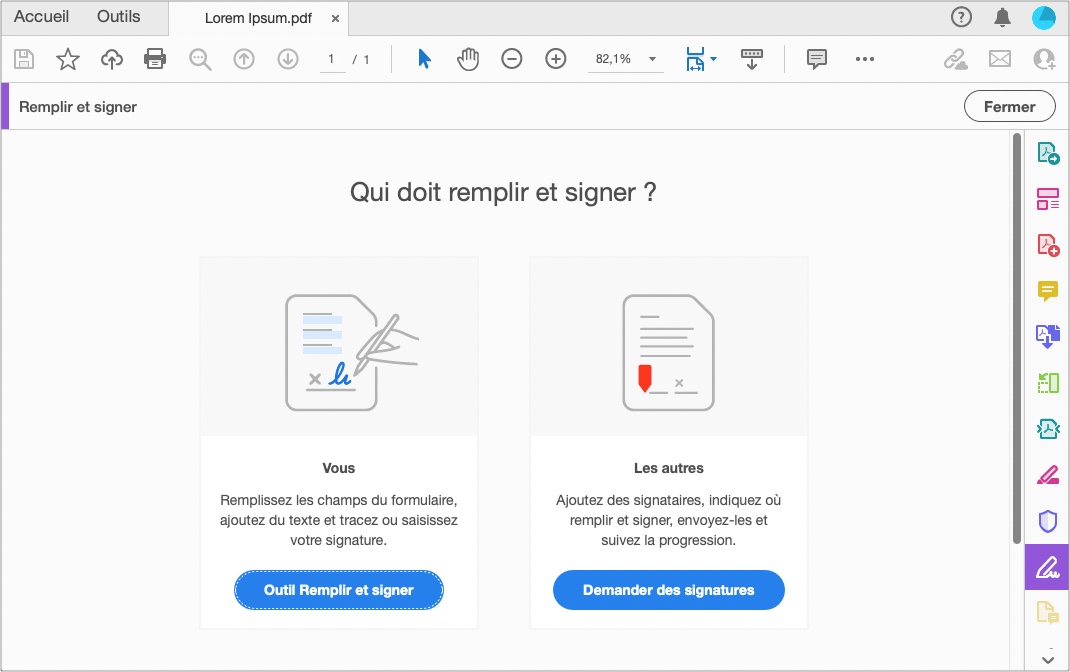Open the zoom level dropdown showing 82,1%
This screenshot has width=1070, height=672.
tap(625, 58)
